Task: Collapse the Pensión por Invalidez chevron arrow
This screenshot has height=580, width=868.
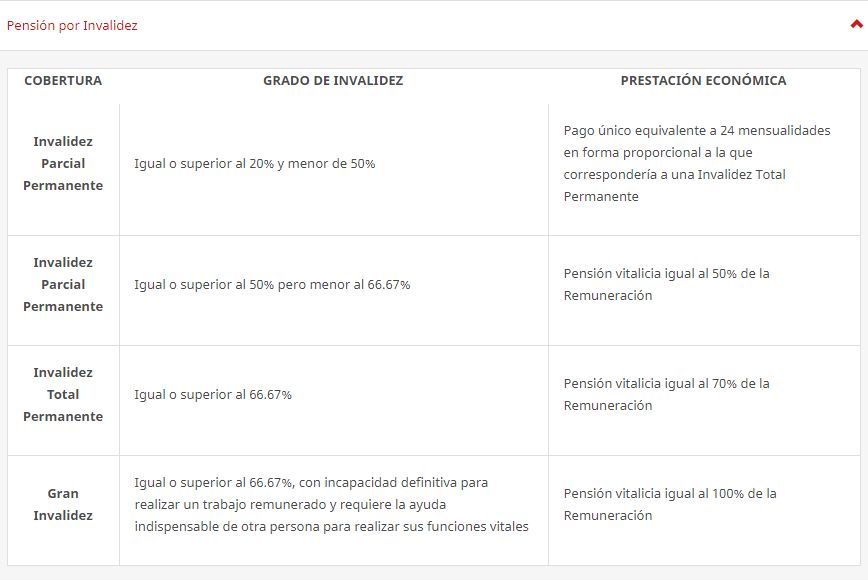Action: [x=855, y=25]
